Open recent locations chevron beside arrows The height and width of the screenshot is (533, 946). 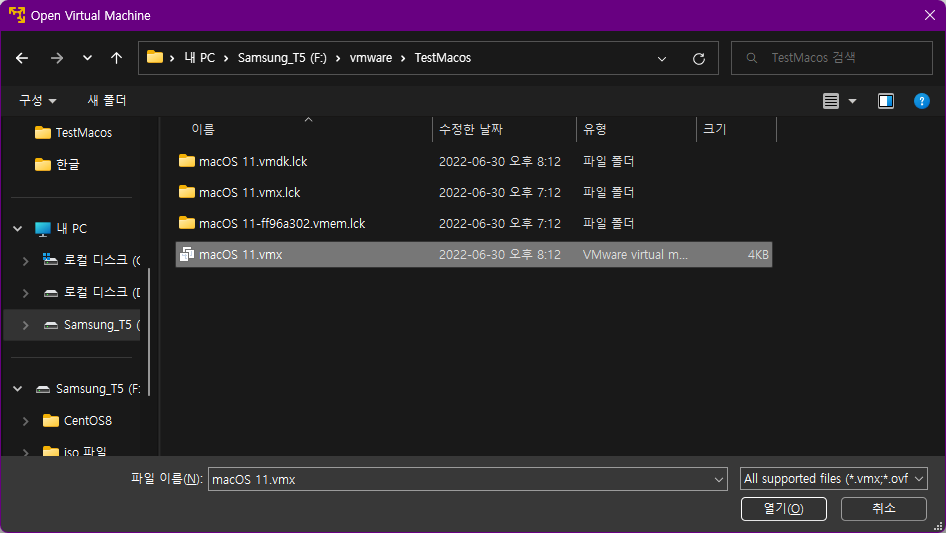coord(87,58)
